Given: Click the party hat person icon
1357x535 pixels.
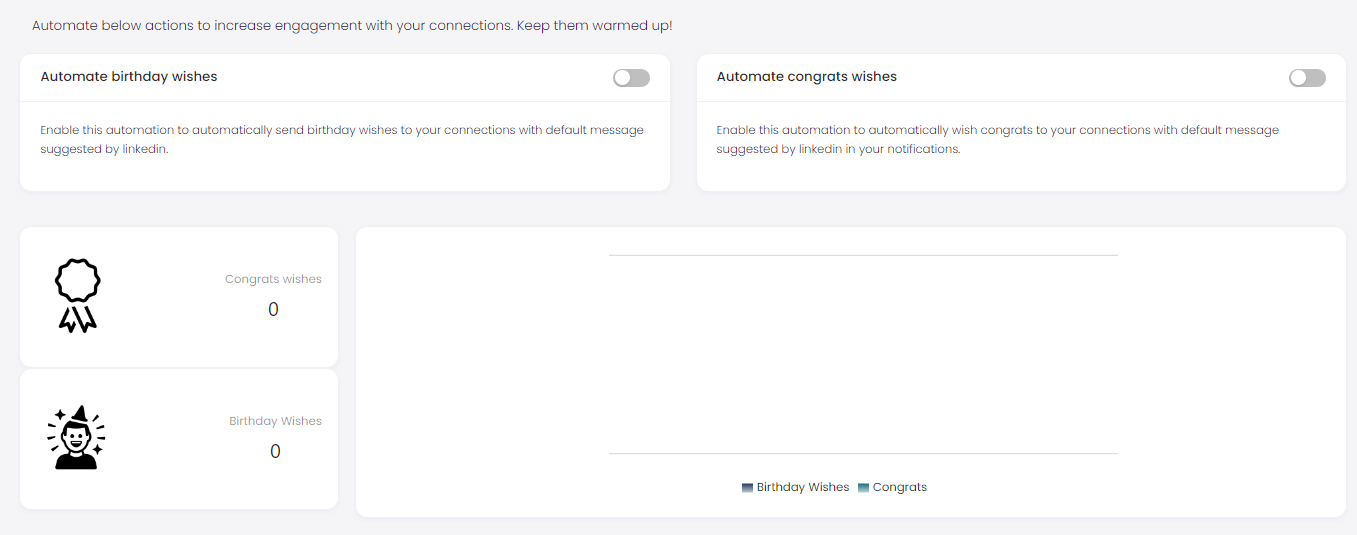Looking at the screenshot, I should pyautogui.click(x=76, y=438).
